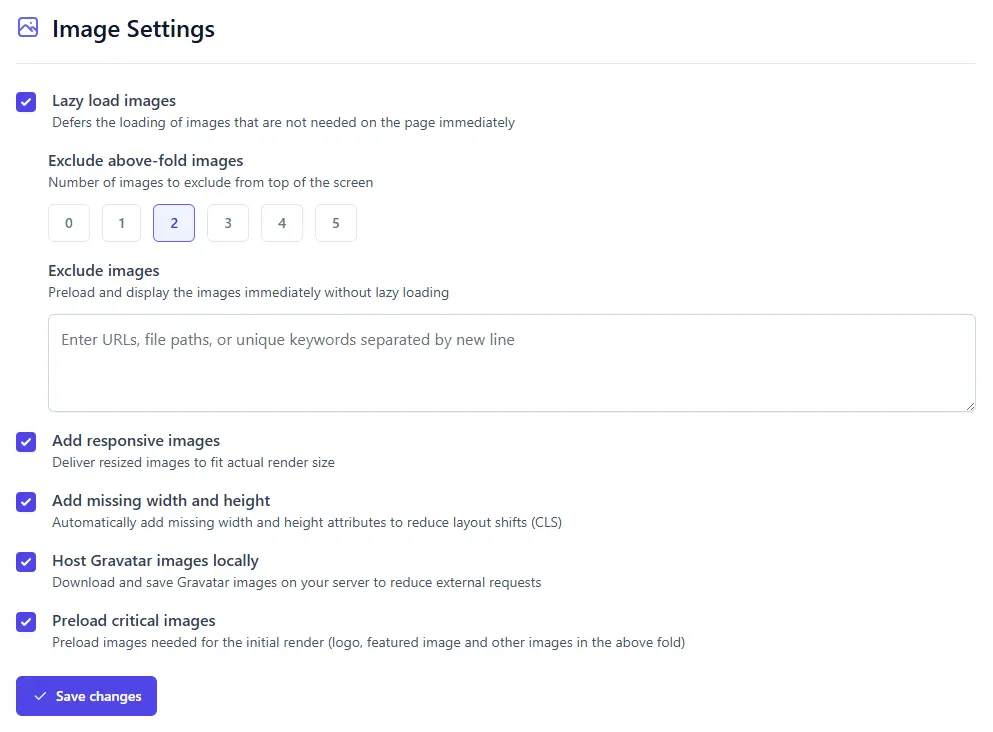
Task: Toggle Add missing width and height checkbox
Action: click(26, 502)
